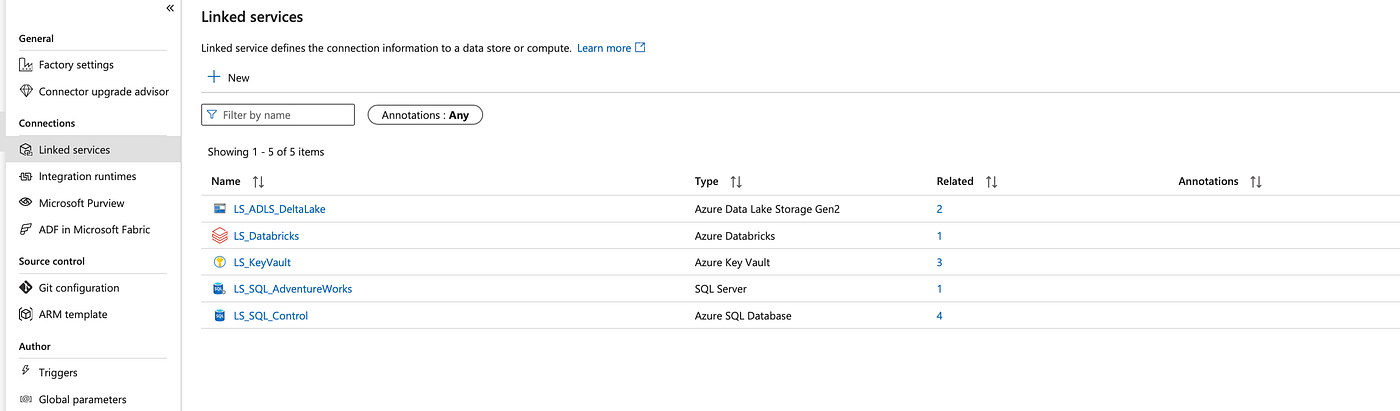Sort the list by Type column
The width and height of the screenshot is (1400, 411).
[x=736, y=182]
